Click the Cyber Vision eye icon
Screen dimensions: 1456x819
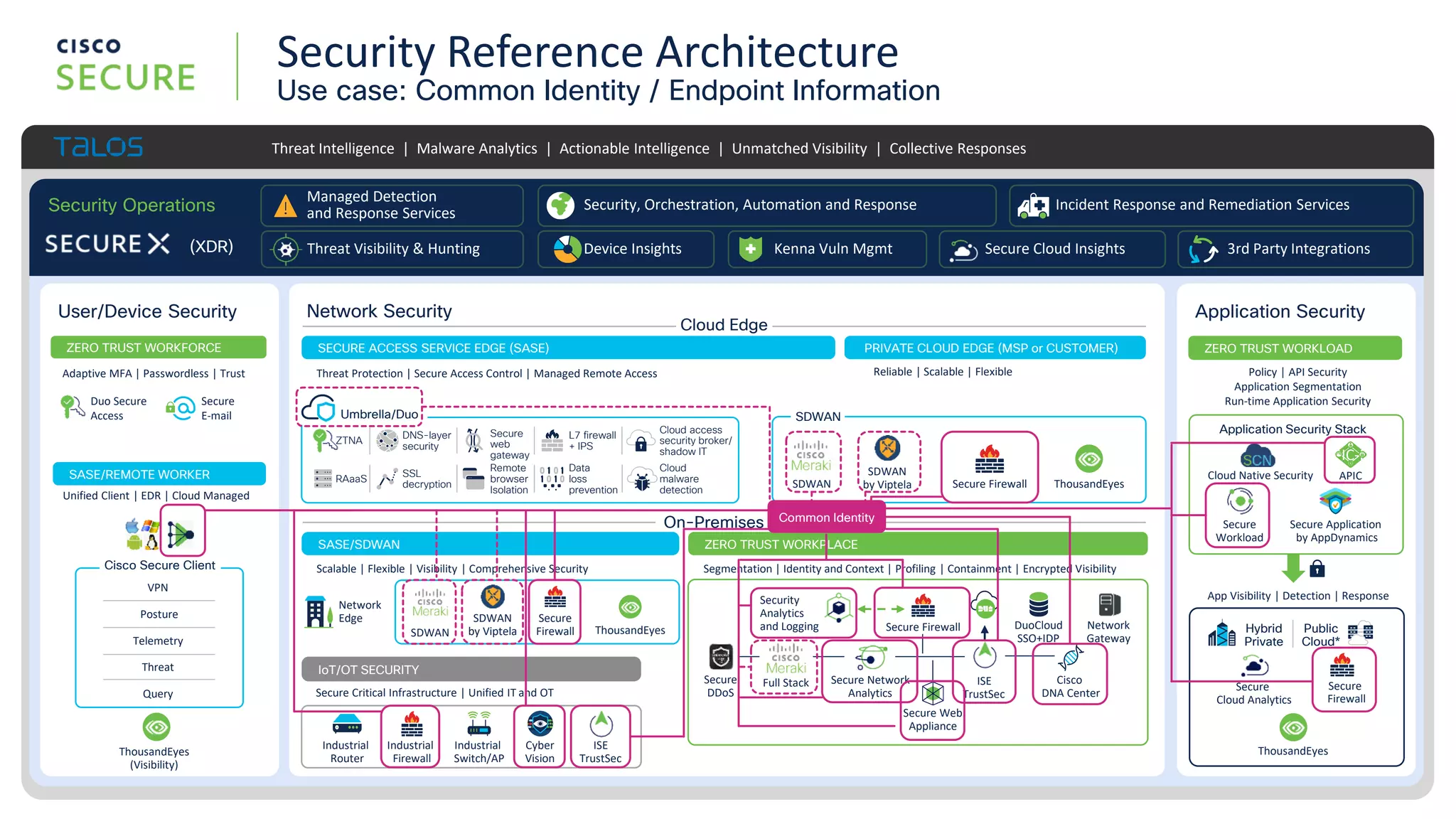click(540, 724)
